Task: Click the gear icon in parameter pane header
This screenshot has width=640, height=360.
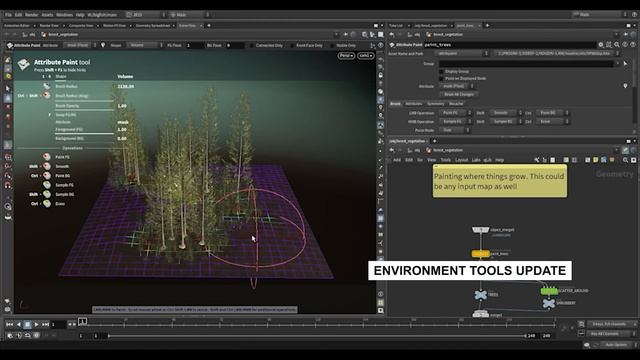Action: click(601, 45)
